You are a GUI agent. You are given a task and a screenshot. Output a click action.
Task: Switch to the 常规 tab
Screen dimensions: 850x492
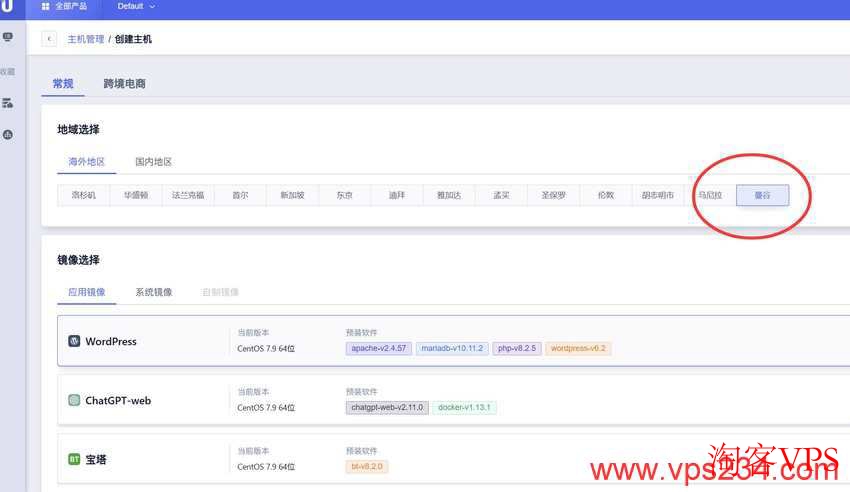(63, 83)
